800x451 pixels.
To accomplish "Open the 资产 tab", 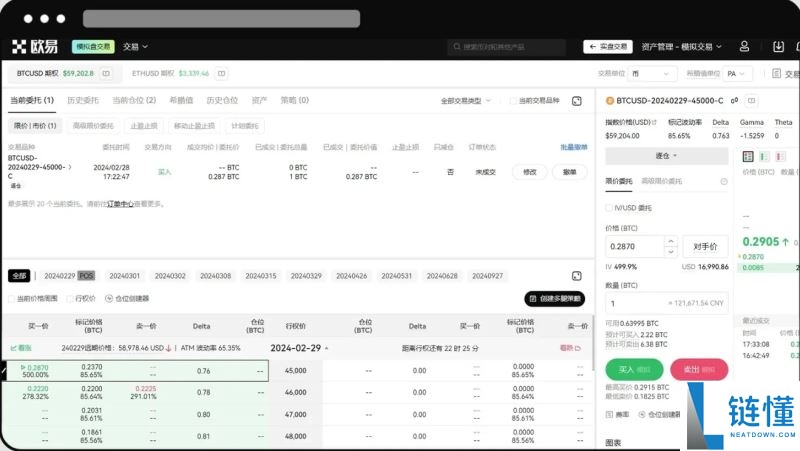I will 259,101.
